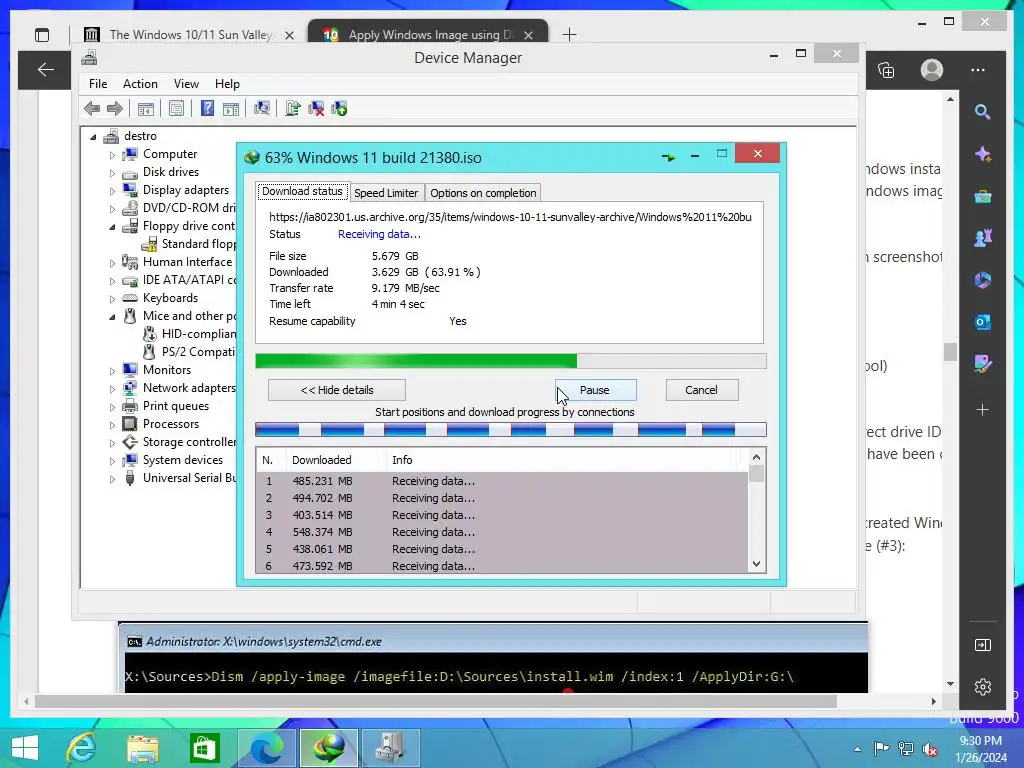Image resolution: width=1024 pixels, height=768 pixels.
Task: Show hidden system tray icons arrow
Action: [x=857, y=749]
